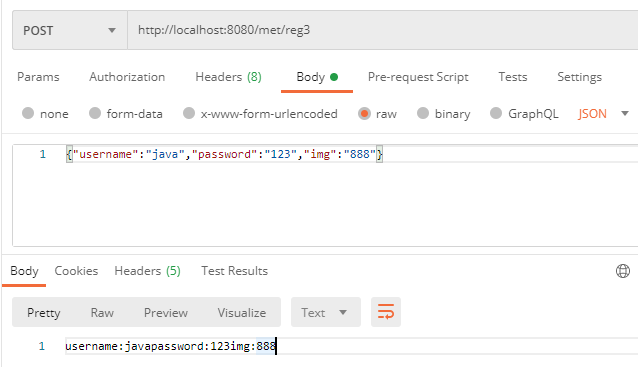Select the form-data radio button
The image size is (638, 367).
click(95, 114)
